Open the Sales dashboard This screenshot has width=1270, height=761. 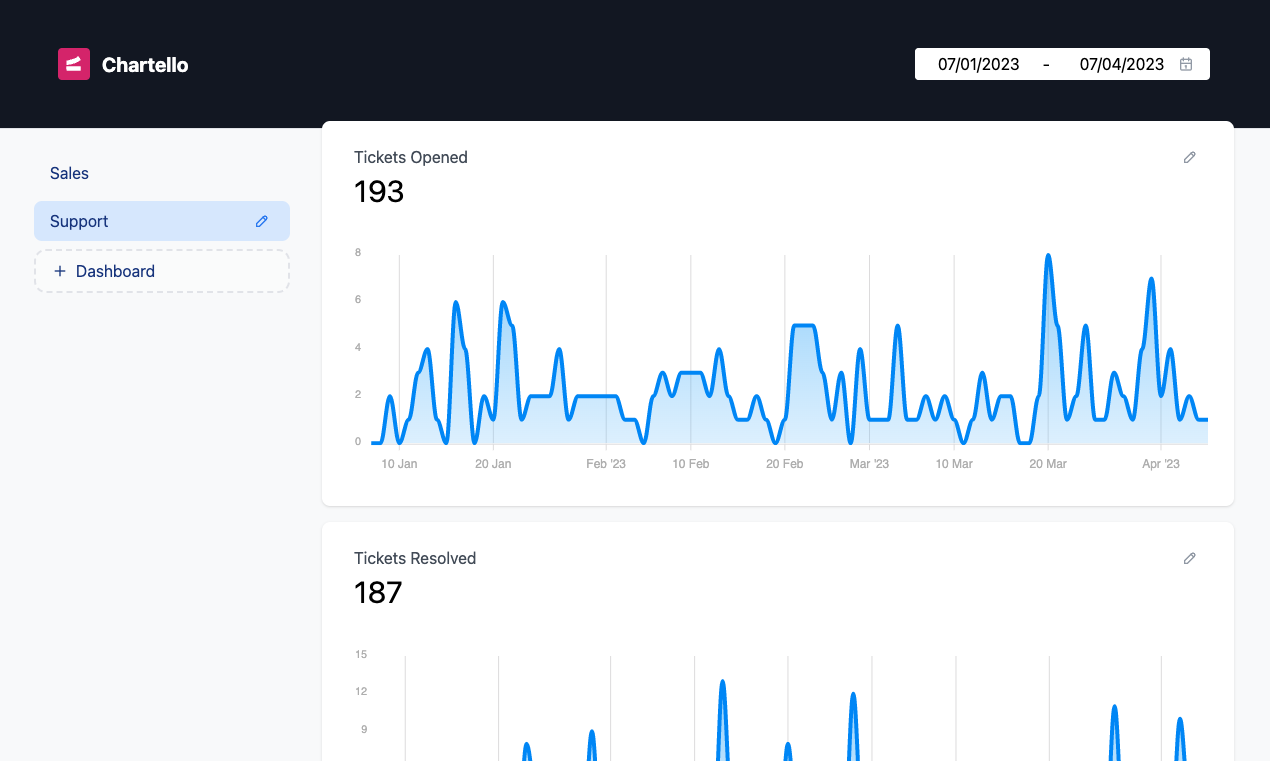[x=162, y=173]
